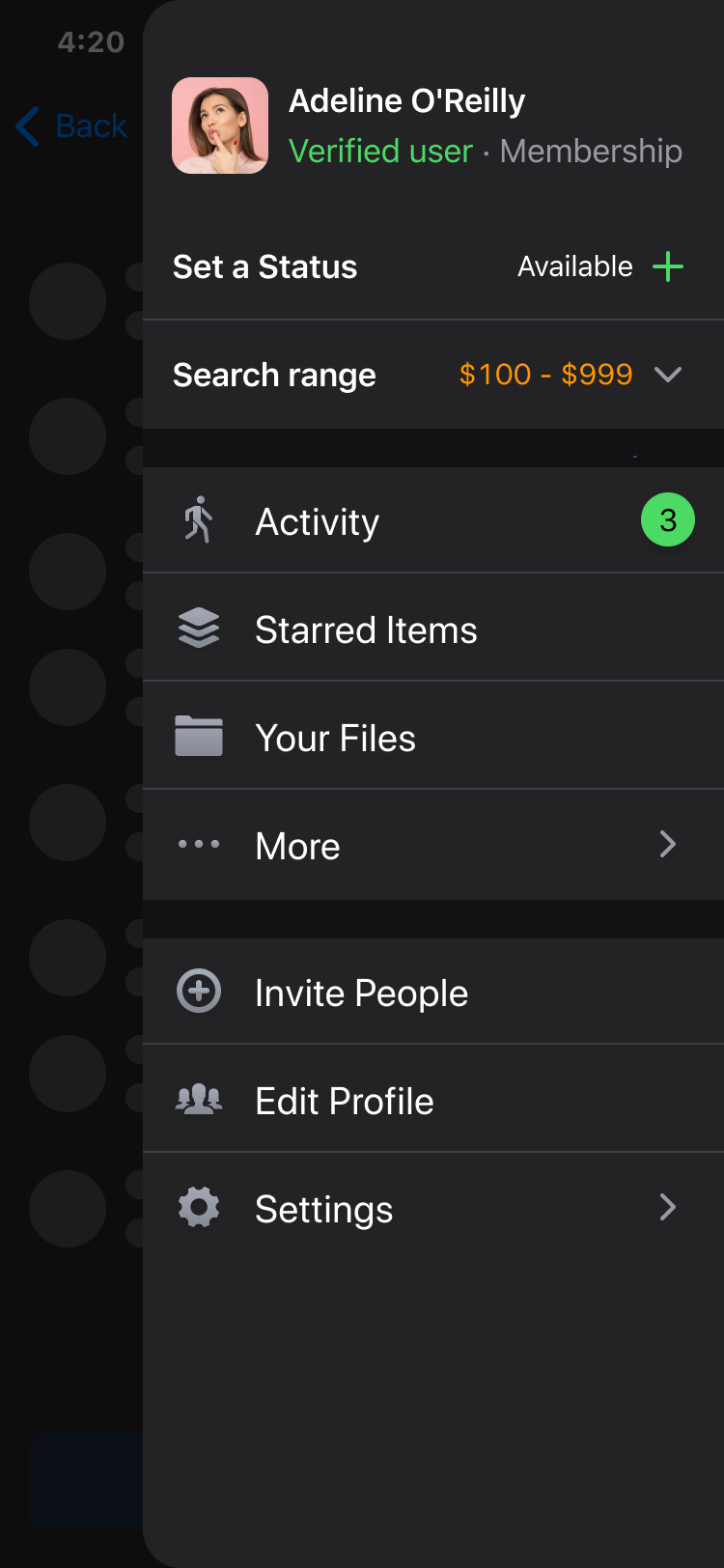Click the Verified user badge
724x1568 pixels.
[x=380, y=151]
